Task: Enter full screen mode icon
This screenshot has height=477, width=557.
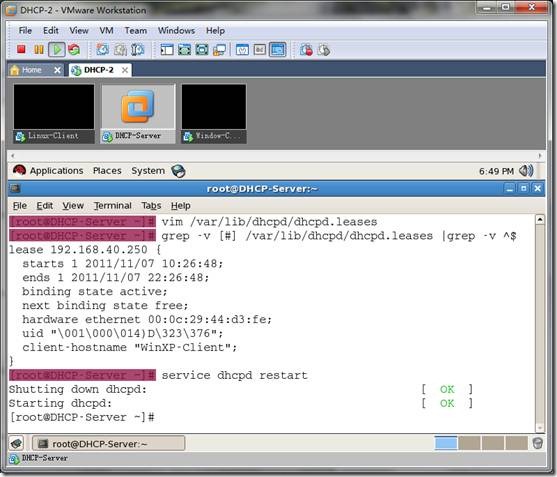Action: [202, 50]
